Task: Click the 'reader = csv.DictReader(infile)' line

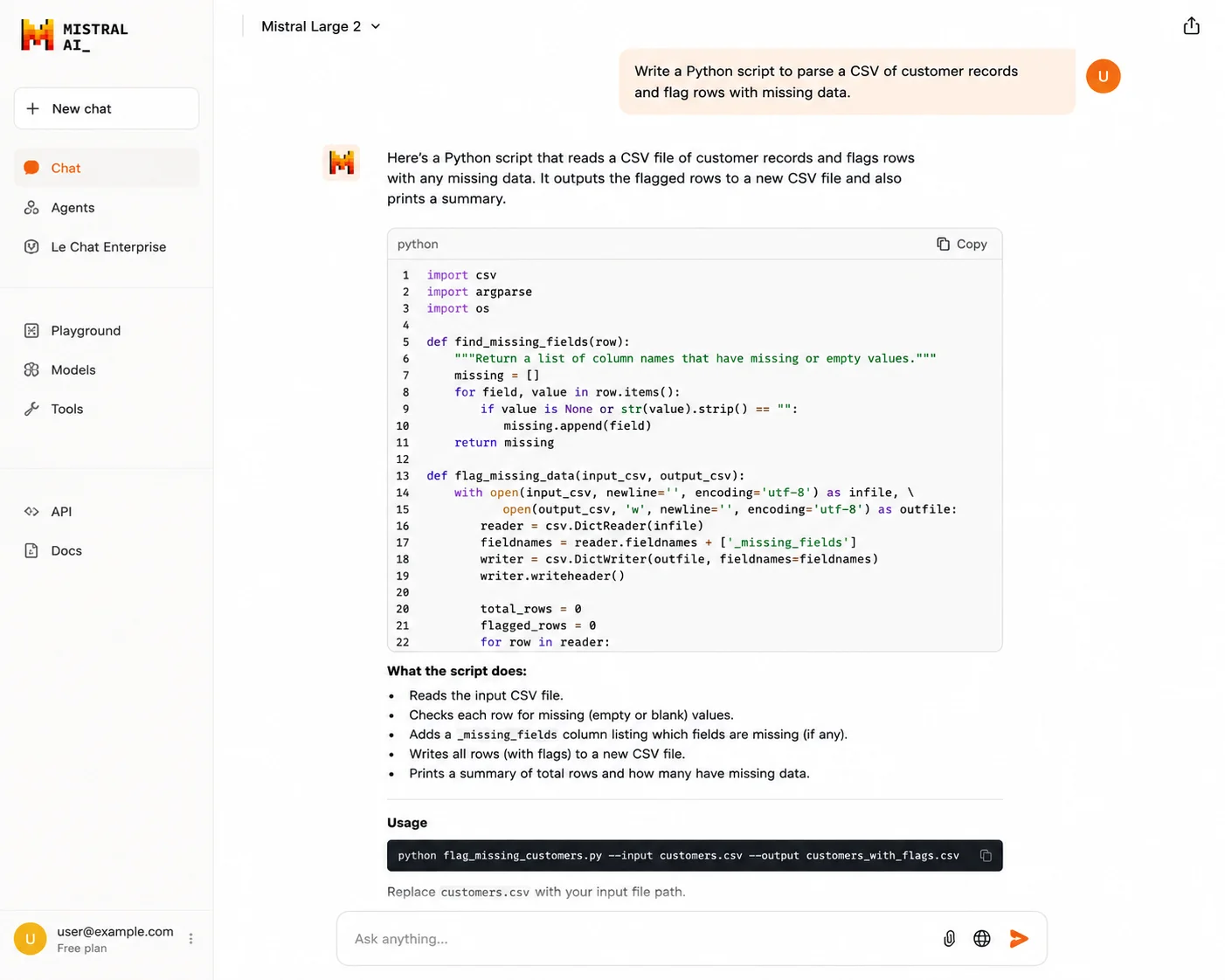Action: (x=592, y=526)
